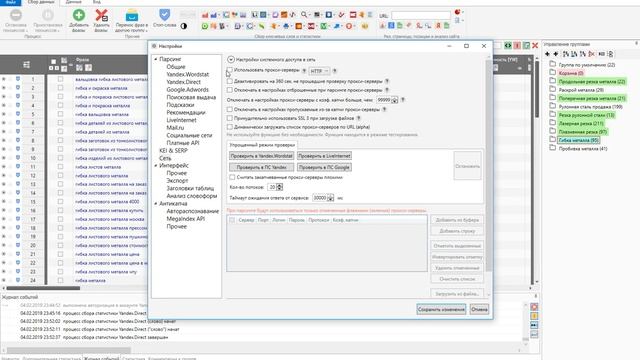Screen dimensions: 640x360
Task: Click Проверить в Yandex.Wordstat button
Action: pos(261,156)
